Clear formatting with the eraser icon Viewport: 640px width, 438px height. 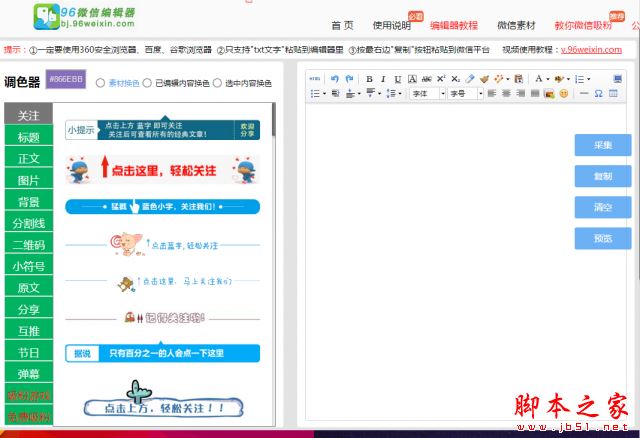pos(470,78)
